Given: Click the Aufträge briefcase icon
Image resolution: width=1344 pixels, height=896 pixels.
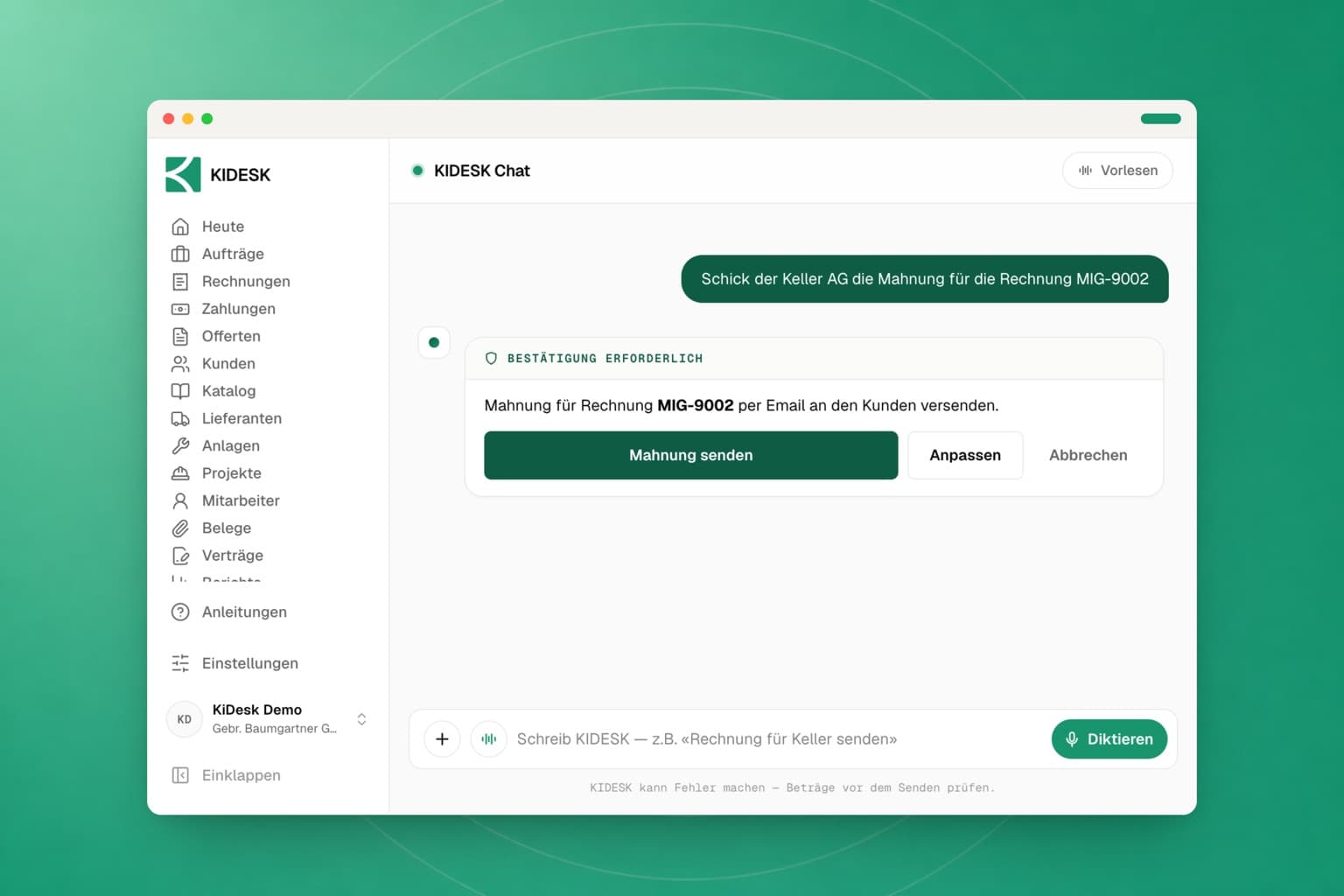Looking at the screenshot, I should pos(180,254).
